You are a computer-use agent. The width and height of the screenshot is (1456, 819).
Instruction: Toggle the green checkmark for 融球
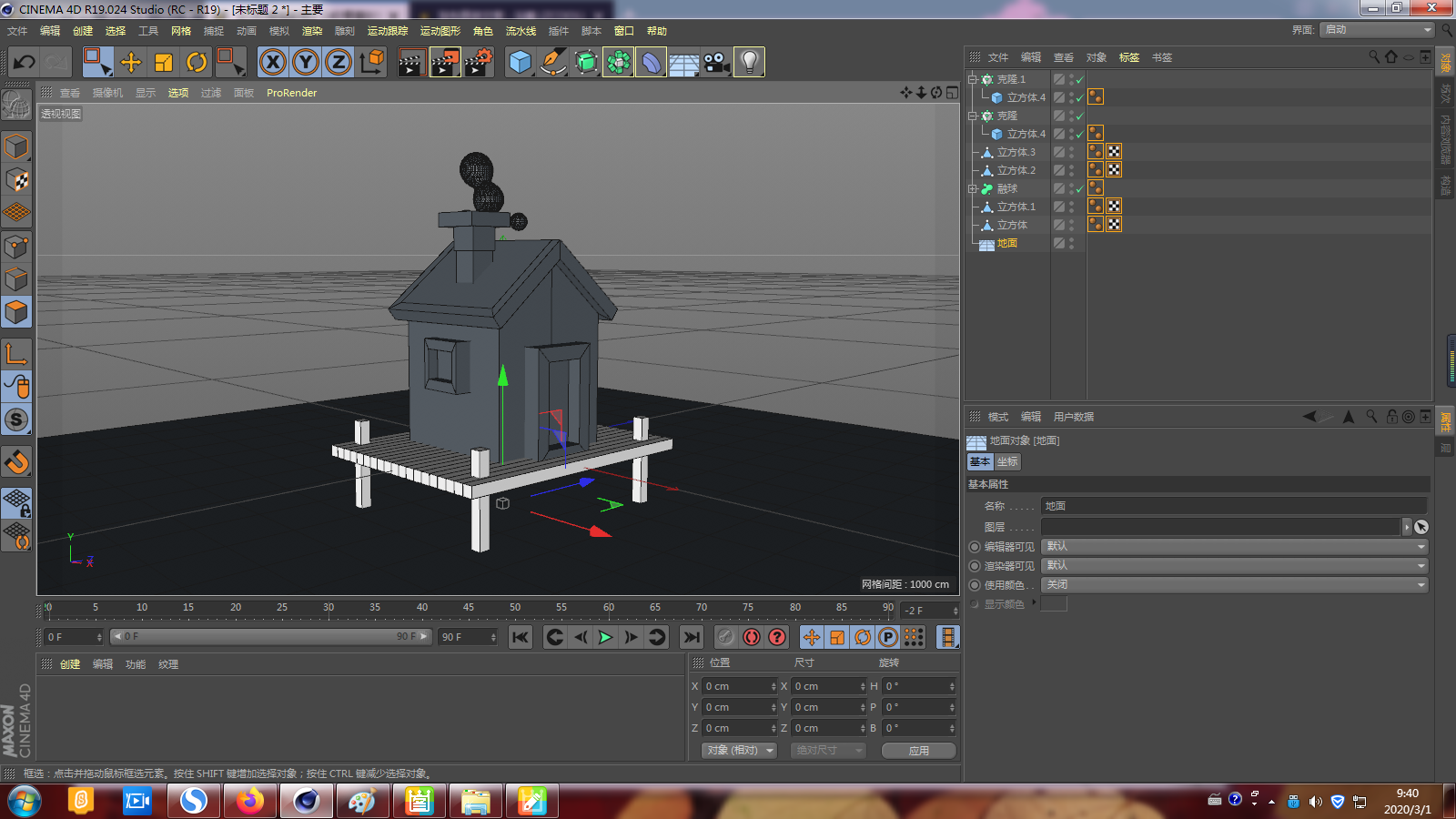tap(1080, 188)
